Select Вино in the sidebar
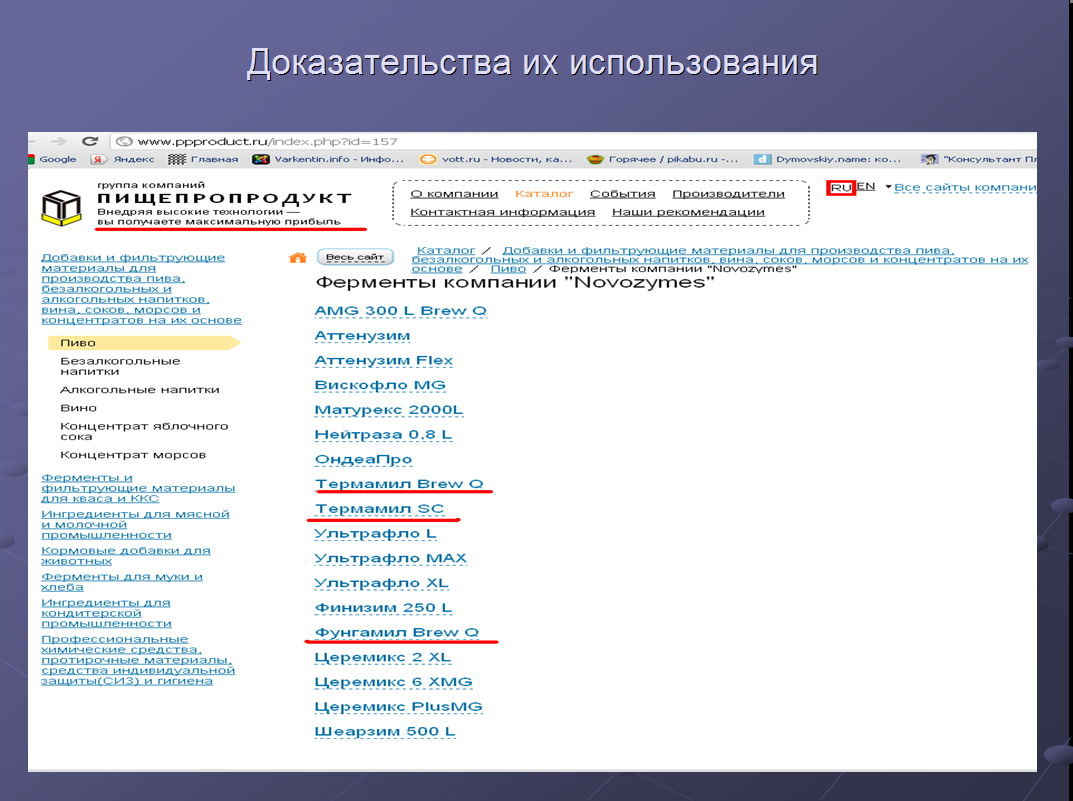1073x801 pixels. pyautogui.click(x=79, y=408)
